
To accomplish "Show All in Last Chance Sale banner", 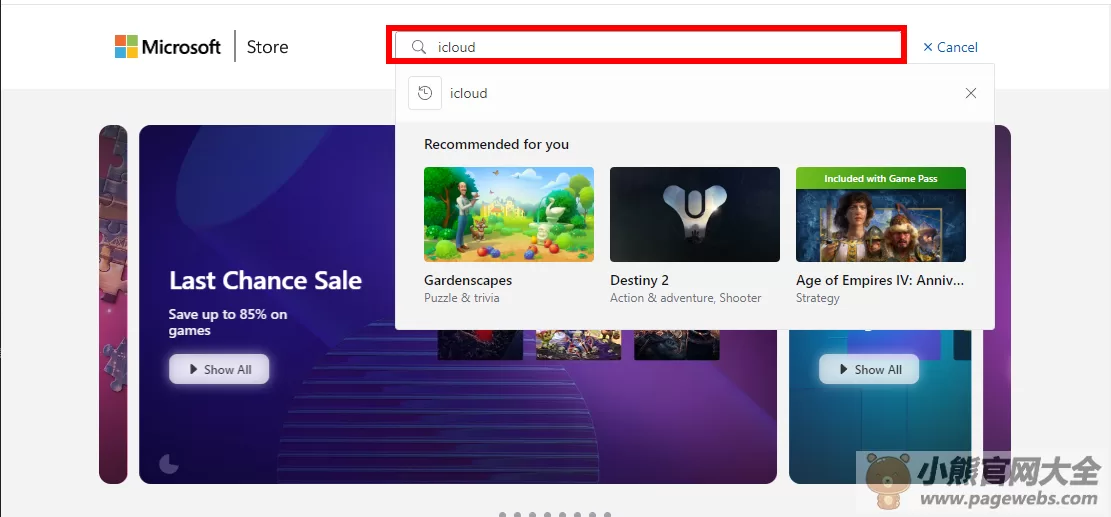I will [219, 369].
